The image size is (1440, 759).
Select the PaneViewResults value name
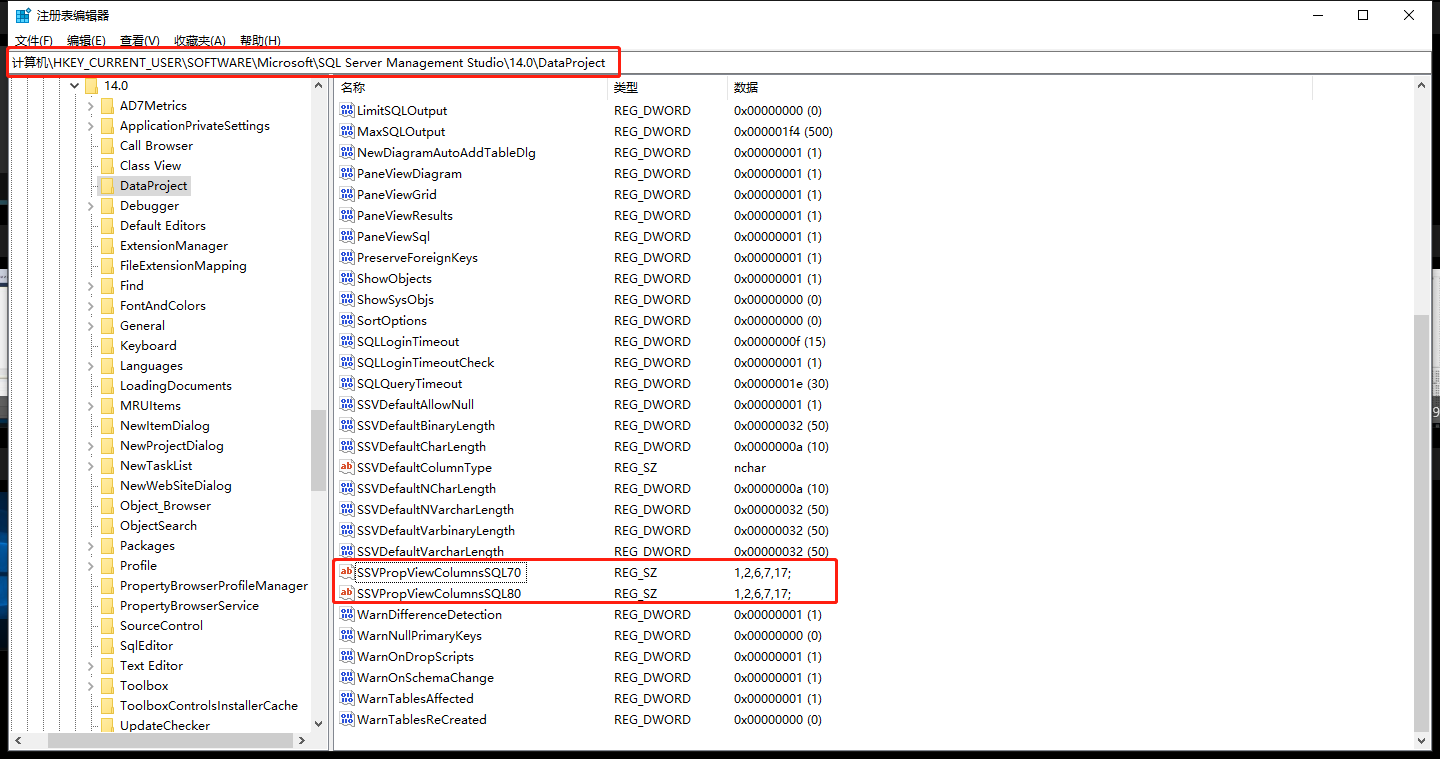click(405, 215)
